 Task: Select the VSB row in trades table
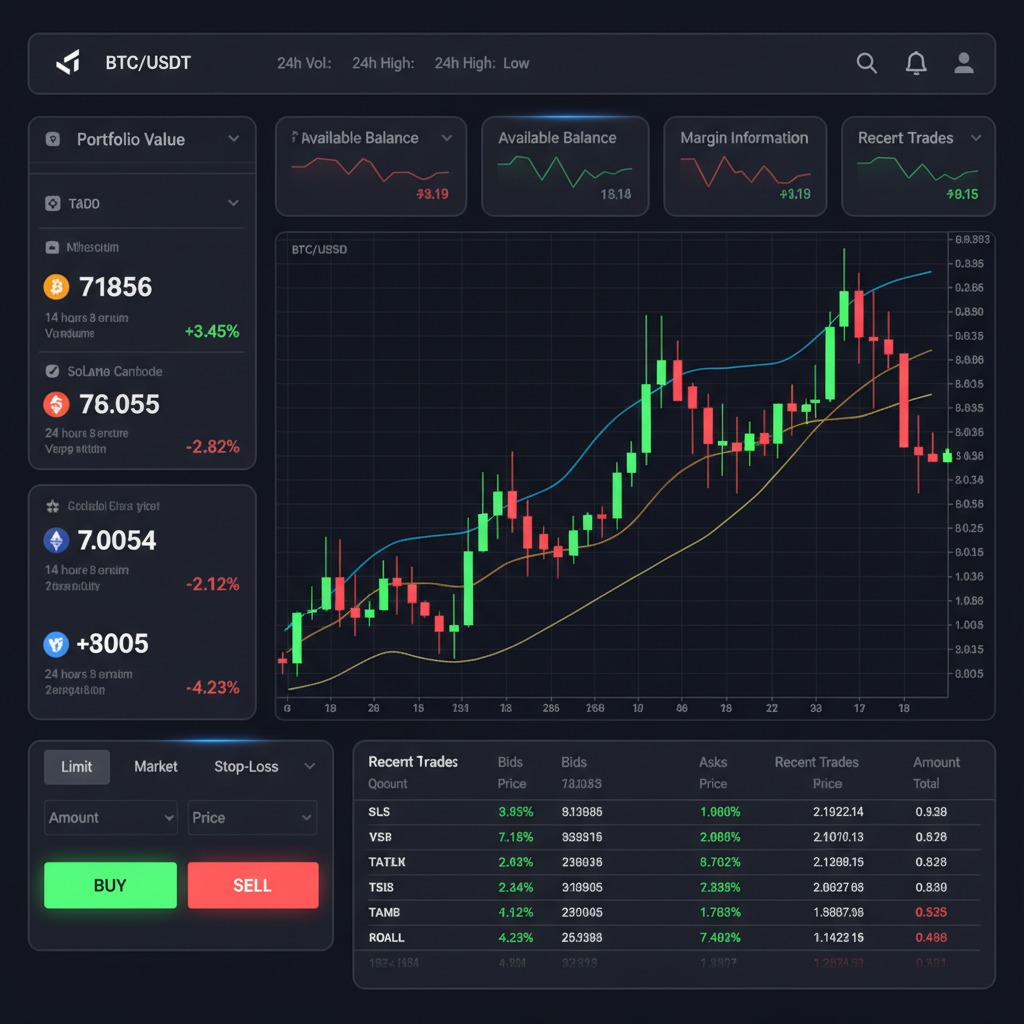[x=673, y=837]
